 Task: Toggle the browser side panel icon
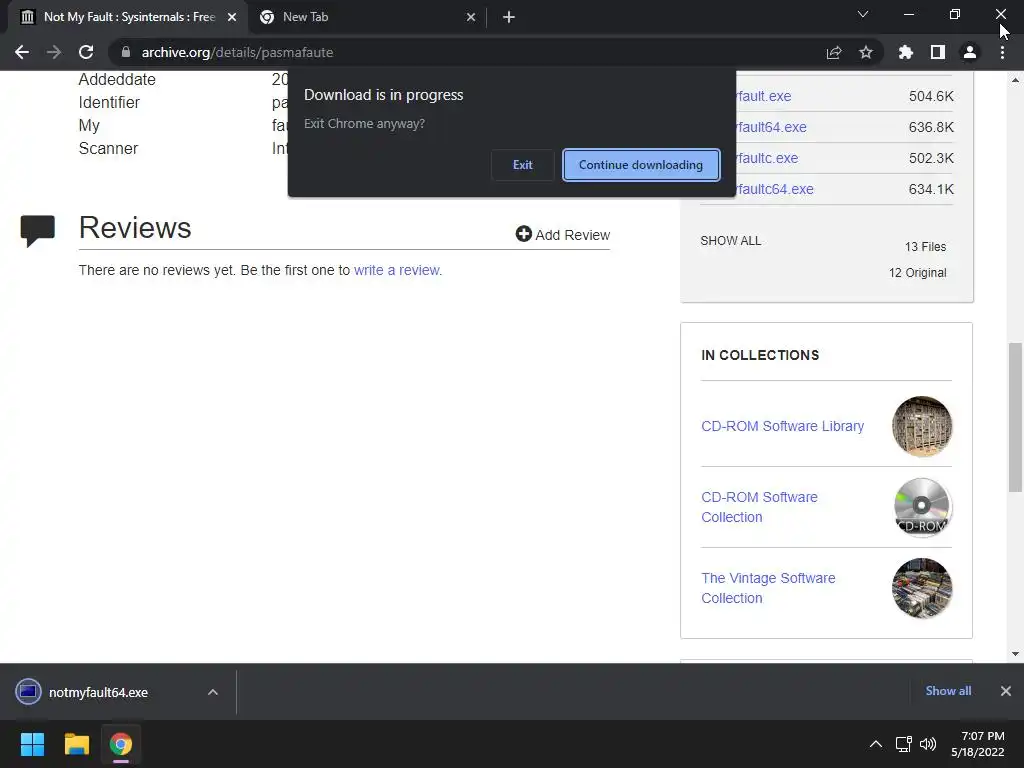tap(938, 52)
